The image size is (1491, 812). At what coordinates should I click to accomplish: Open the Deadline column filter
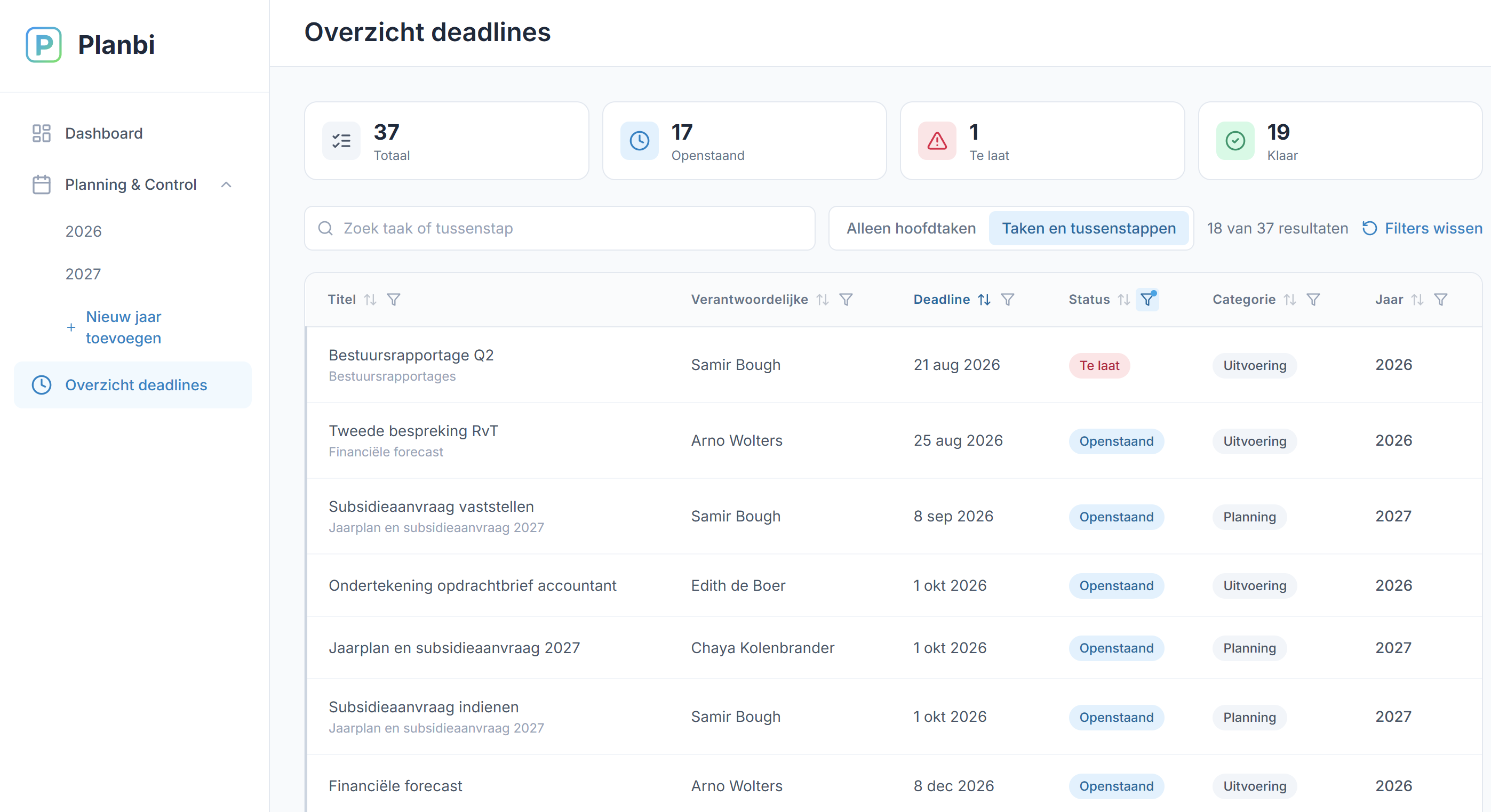tap(1007, 300)
